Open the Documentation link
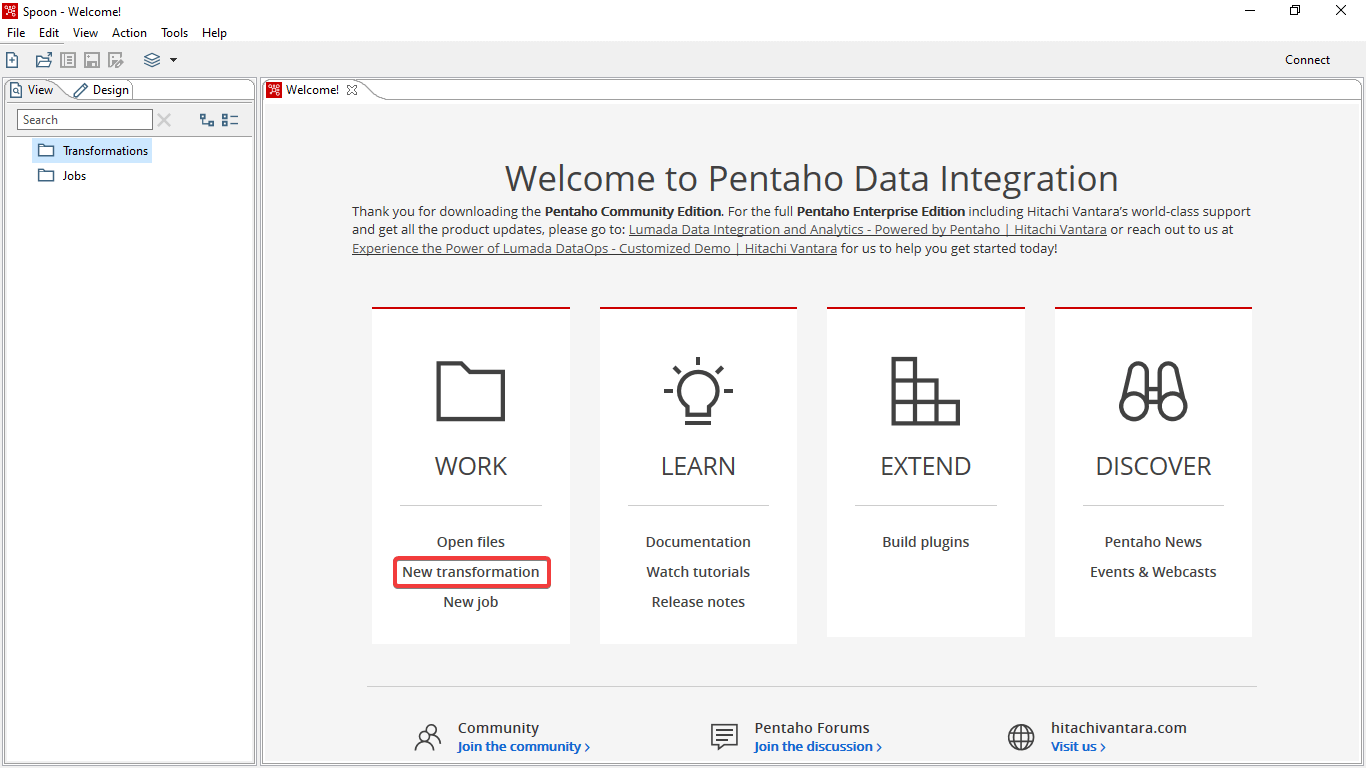 [x=698, y=542]
